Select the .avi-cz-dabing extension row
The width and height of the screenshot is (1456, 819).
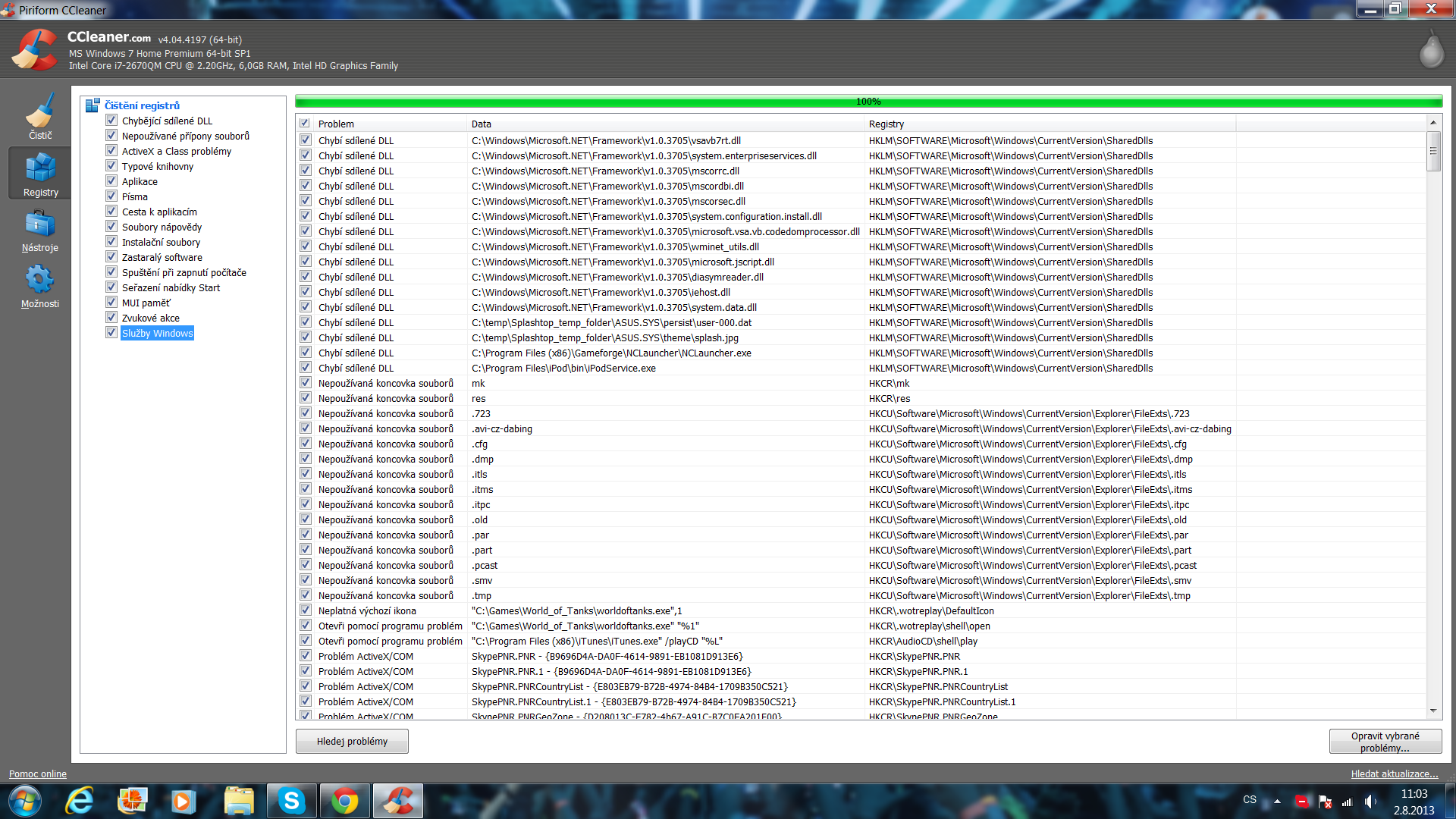tap(861, 428)
